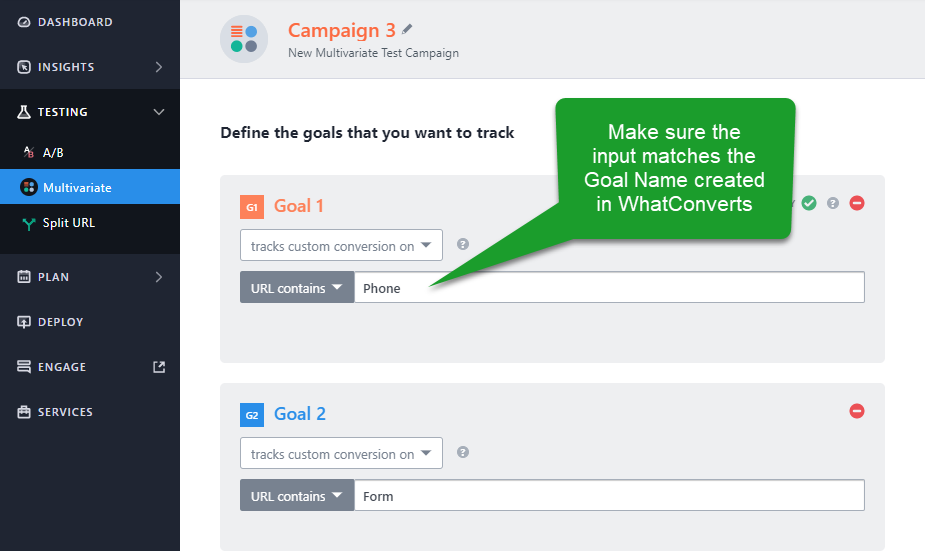Remove Goal 1 with the red minus icon
This screenshot has width=925, height=551.
[857, 203]
